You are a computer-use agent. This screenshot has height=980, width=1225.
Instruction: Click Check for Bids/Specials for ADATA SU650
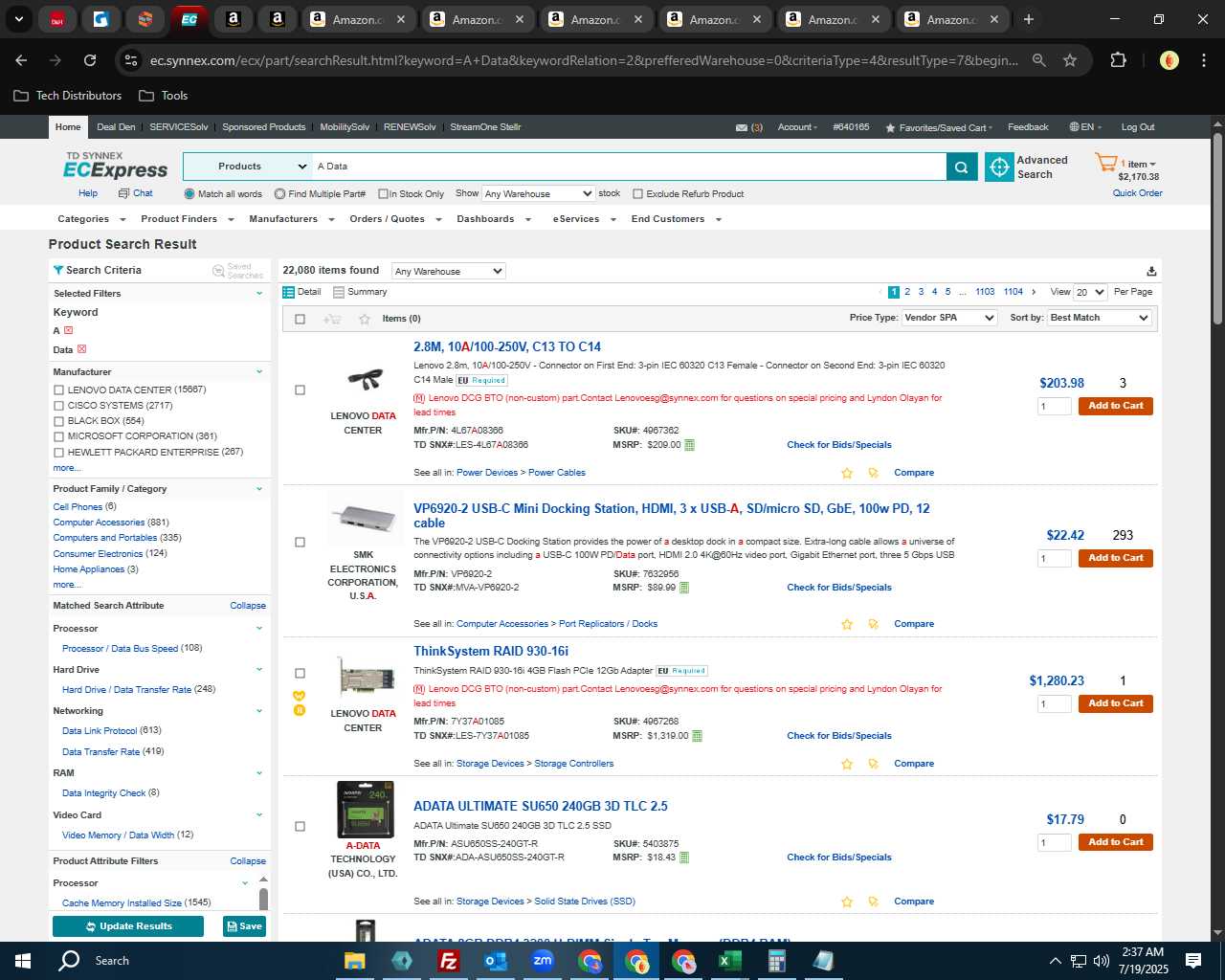pyautogui.click(x=838, y=857)
